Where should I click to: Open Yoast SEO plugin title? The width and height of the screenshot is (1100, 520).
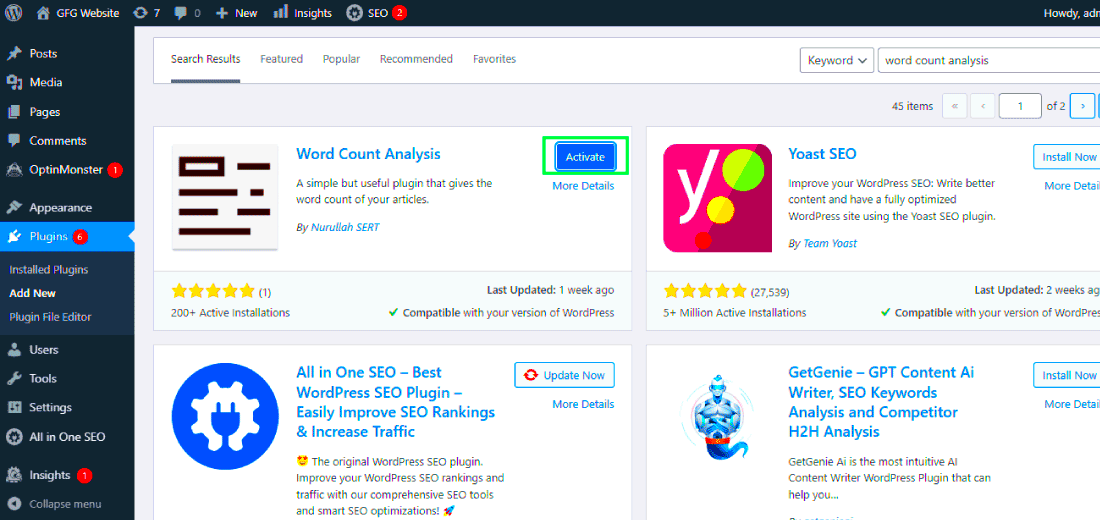[x=822, y=154]
